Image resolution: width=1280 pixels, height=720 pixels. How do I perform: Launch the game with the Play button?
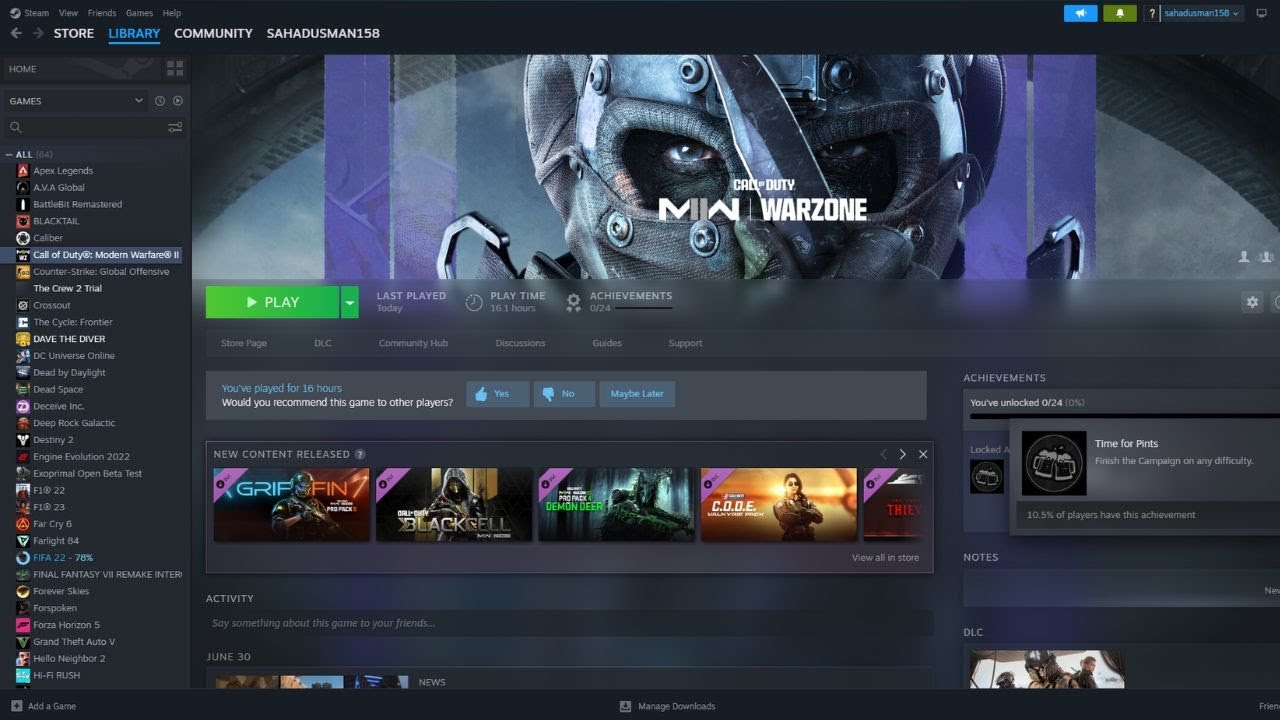click(272, 302)
